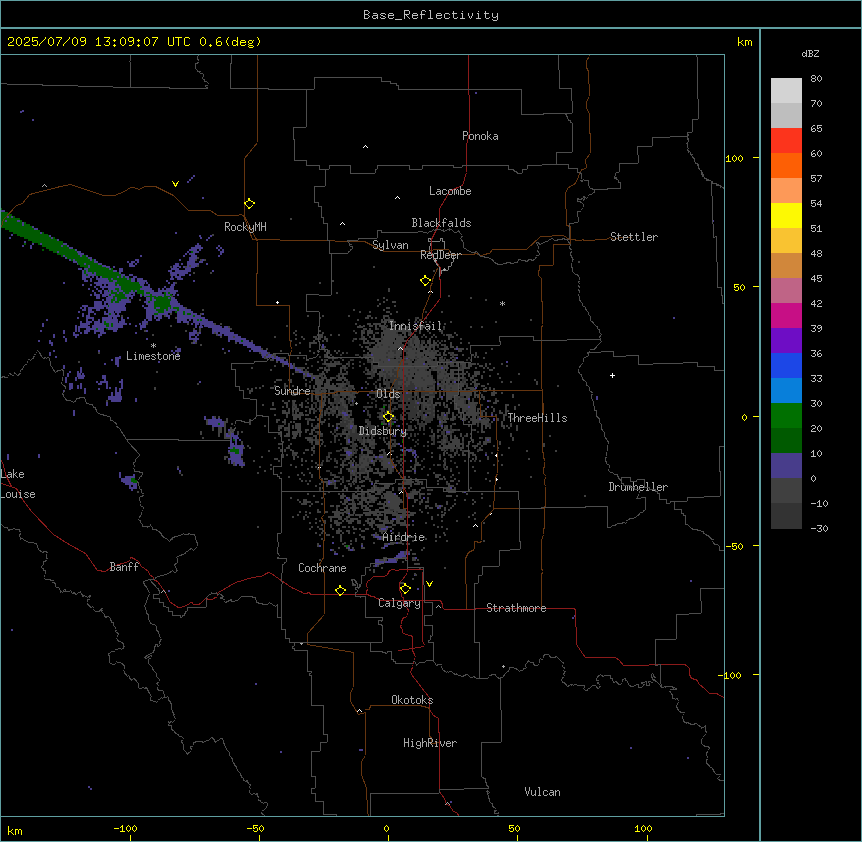Click the yellow diamond marker south of RedDeer
Image resolution: width=862 pixels, height=842 pixels.
coord(425,280)
